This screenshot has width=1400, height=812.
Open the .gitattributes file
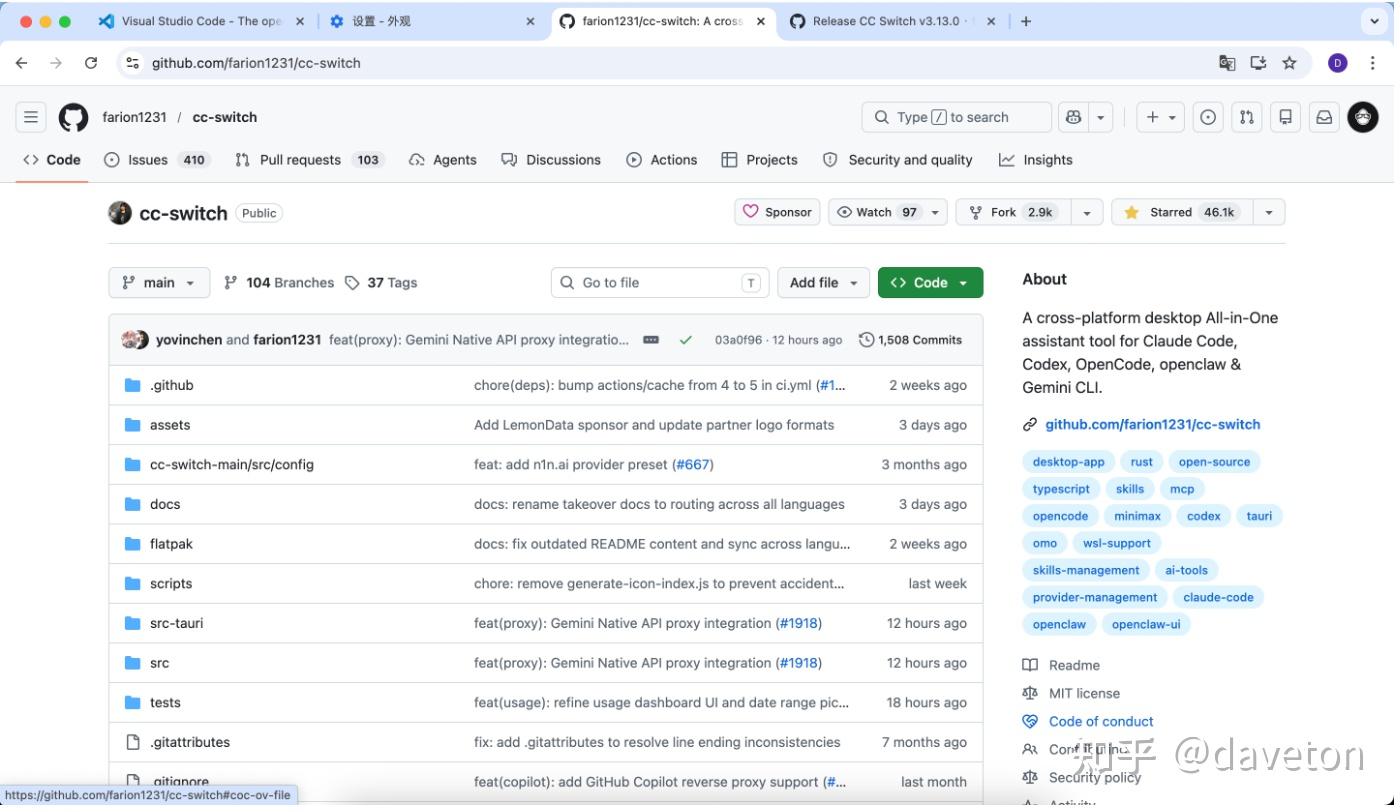(x=190, y=742)
